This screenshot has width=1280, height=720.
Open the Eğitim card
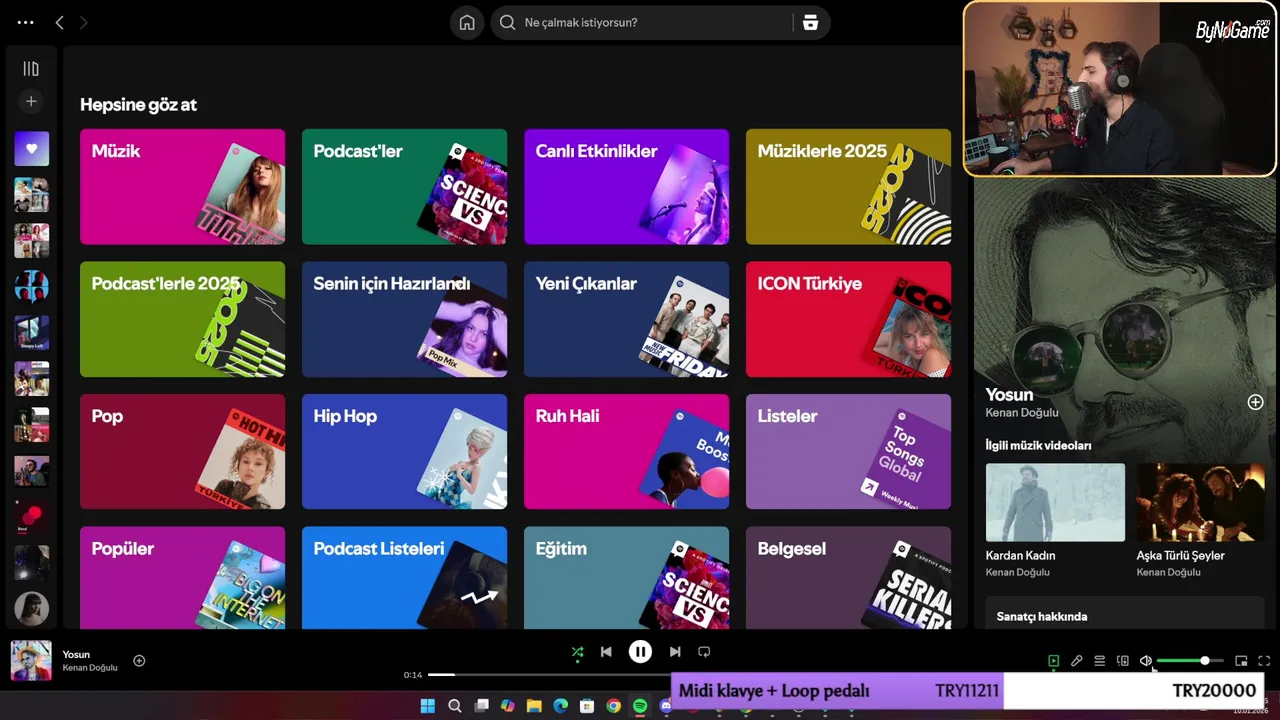point(626,578)
